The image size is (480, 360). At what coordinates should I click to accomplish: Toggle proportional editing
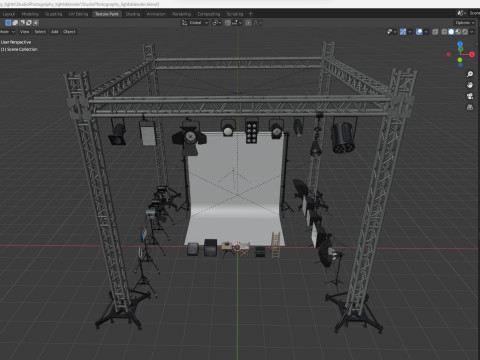pyautogui.click(x=248, y=23)
